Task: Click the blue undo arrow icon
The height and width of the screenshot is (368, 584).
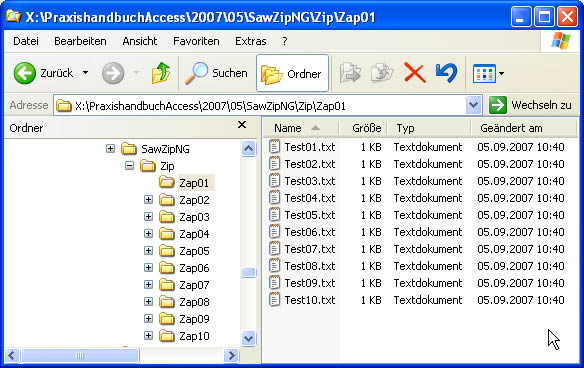Action: pos(446,73)
